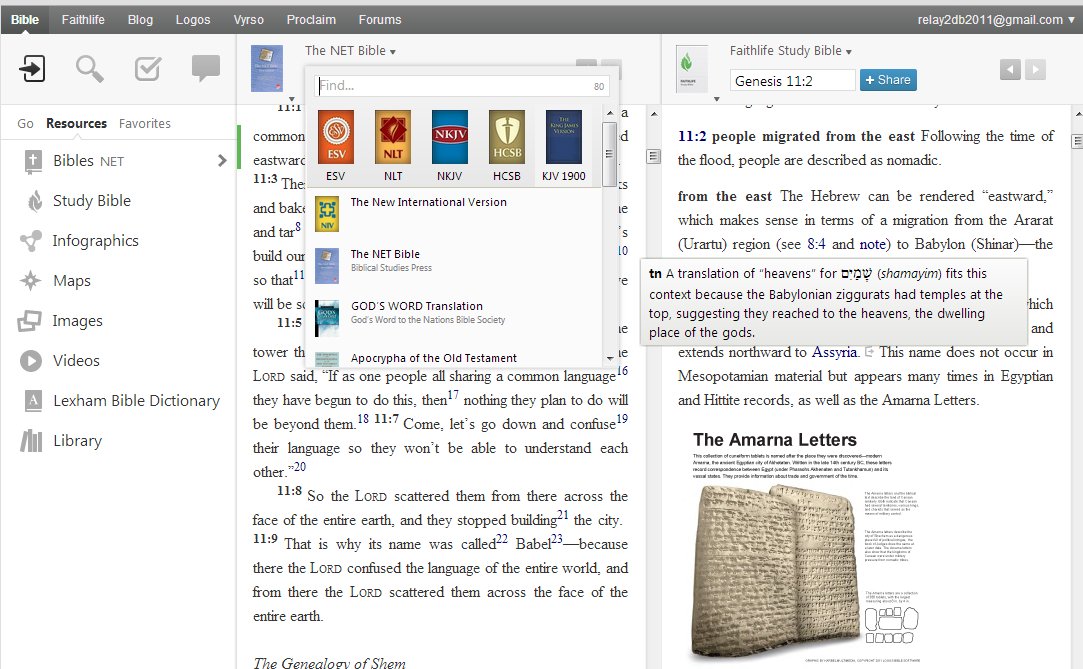Viewport: 1083px width, 669px height.
Task: Switch to the Go tab
Action: pos(26,124)
